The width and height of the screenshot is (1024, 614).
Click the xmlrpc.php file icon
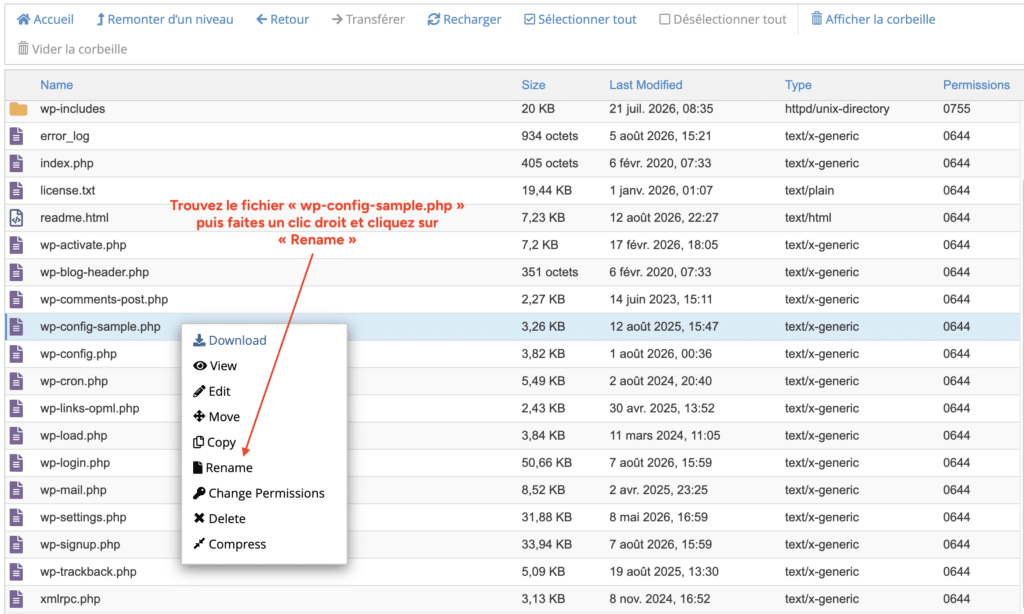coord(16,599)
